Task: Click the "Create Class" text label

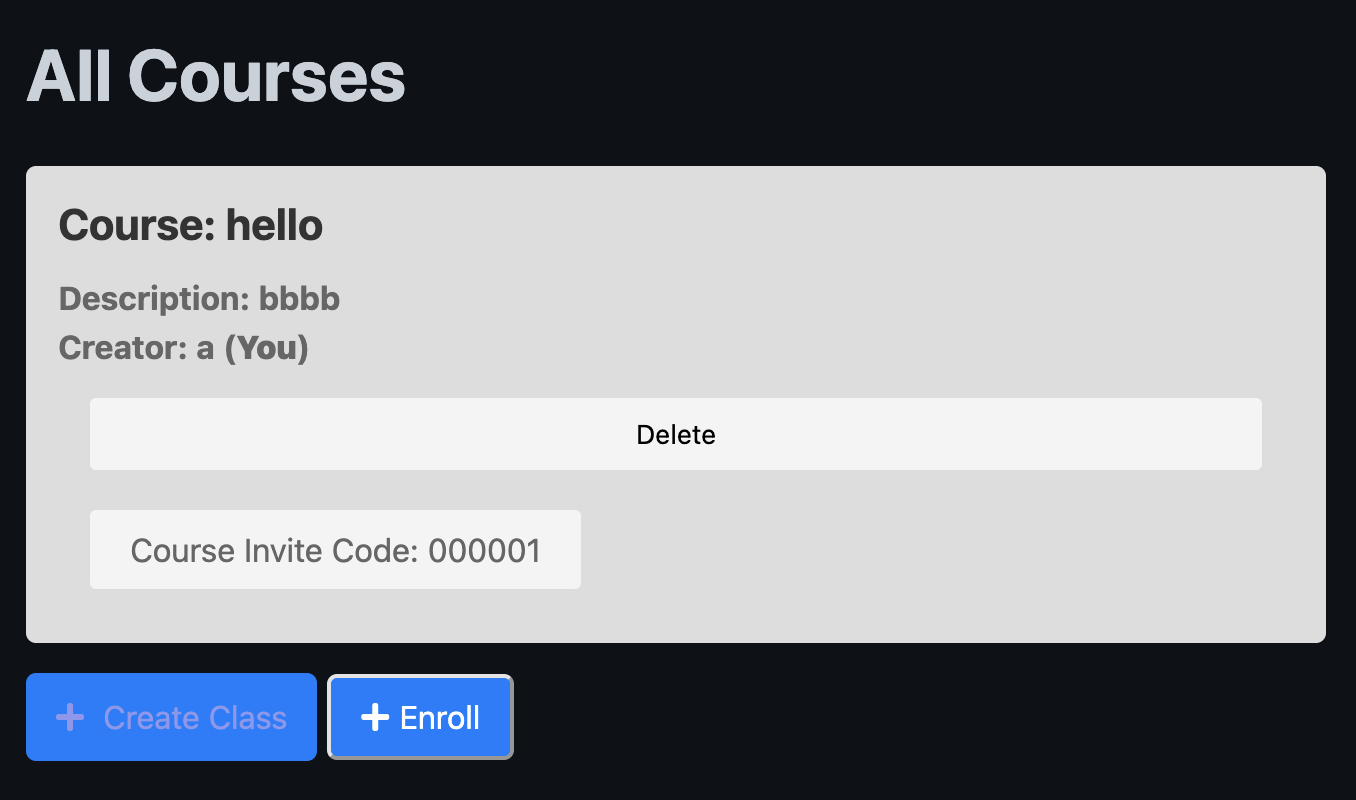Action: (195, 718)
